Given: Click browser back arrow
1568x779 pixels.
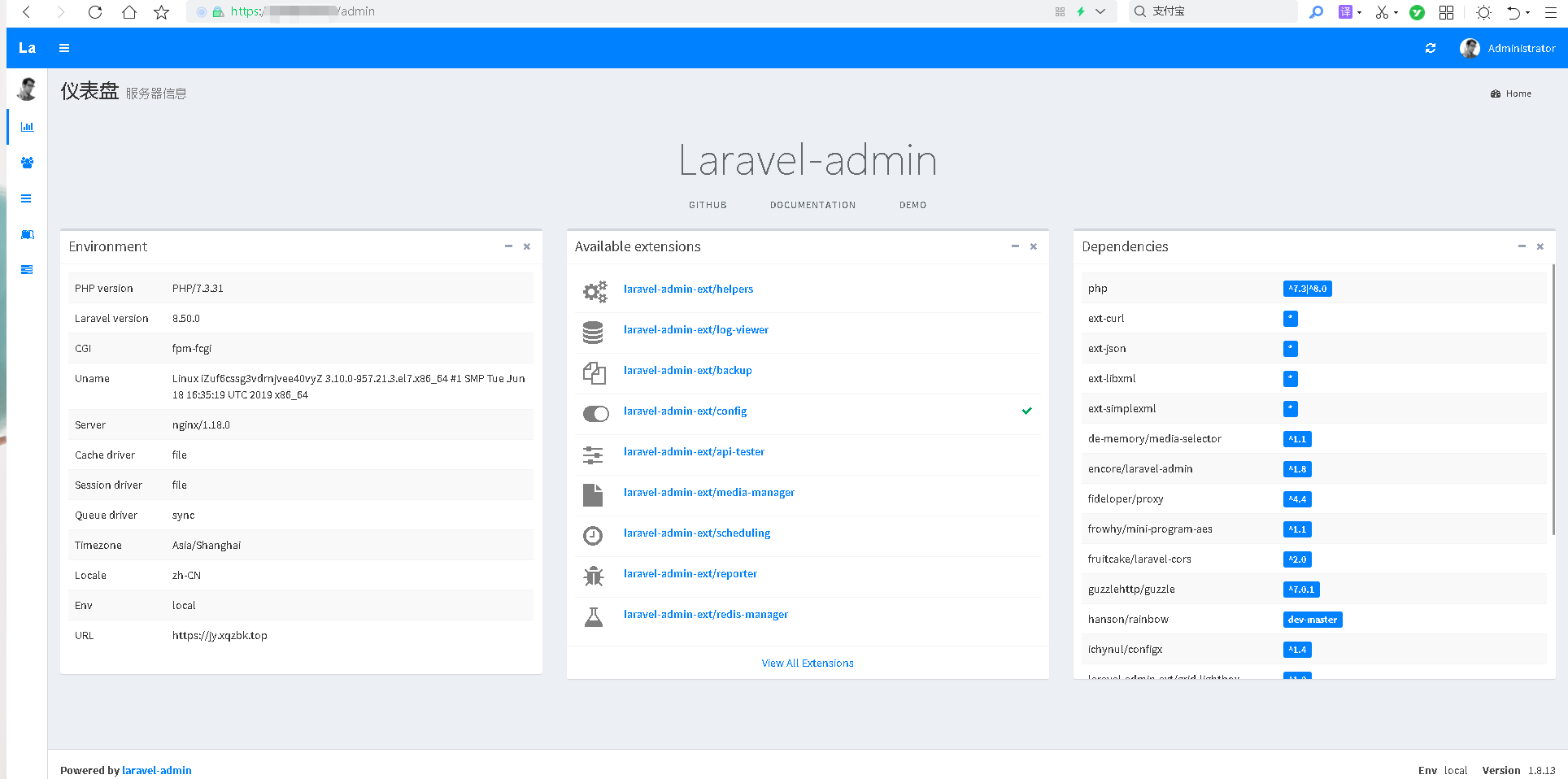Looking at the screenshot, I should [26, 11].
